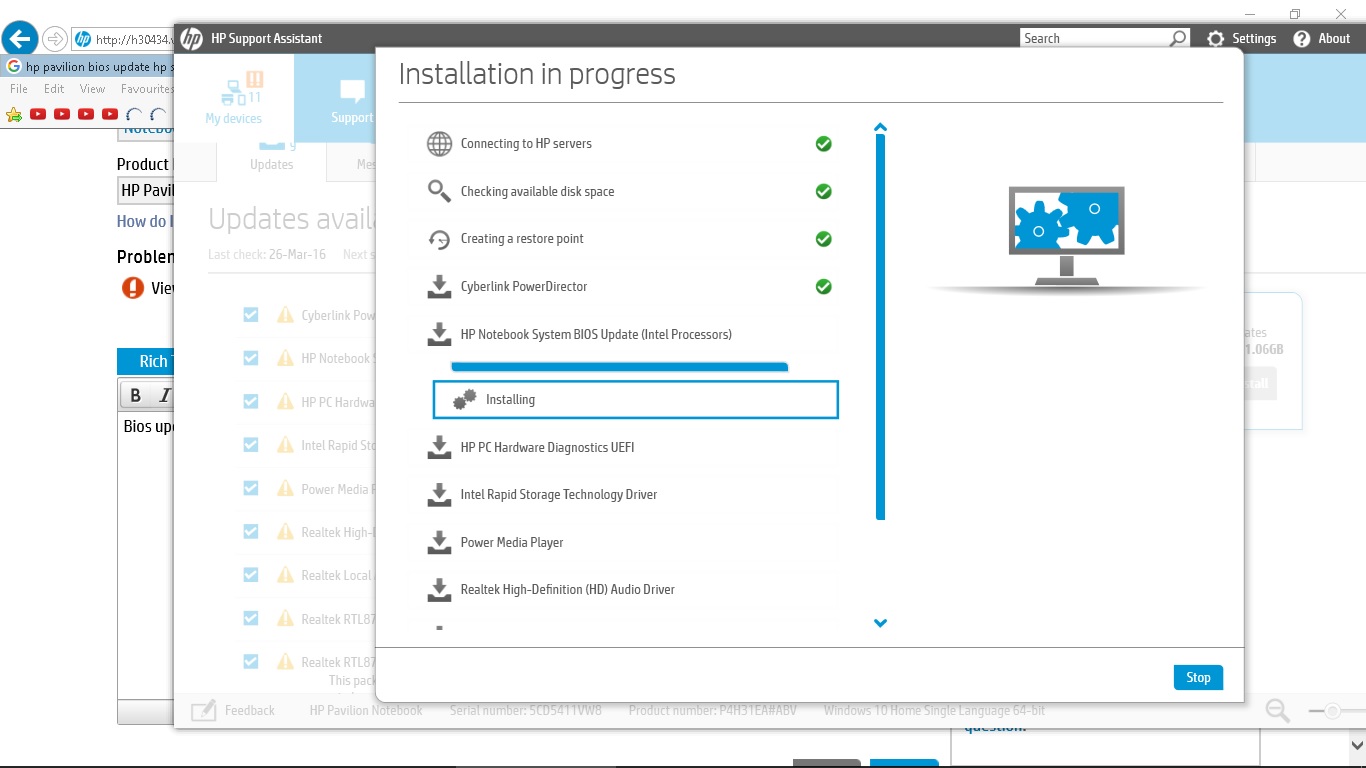Screen dimensions: 1366x768
Task: Go back with the browser's blue back arrow
Action: 20,39
